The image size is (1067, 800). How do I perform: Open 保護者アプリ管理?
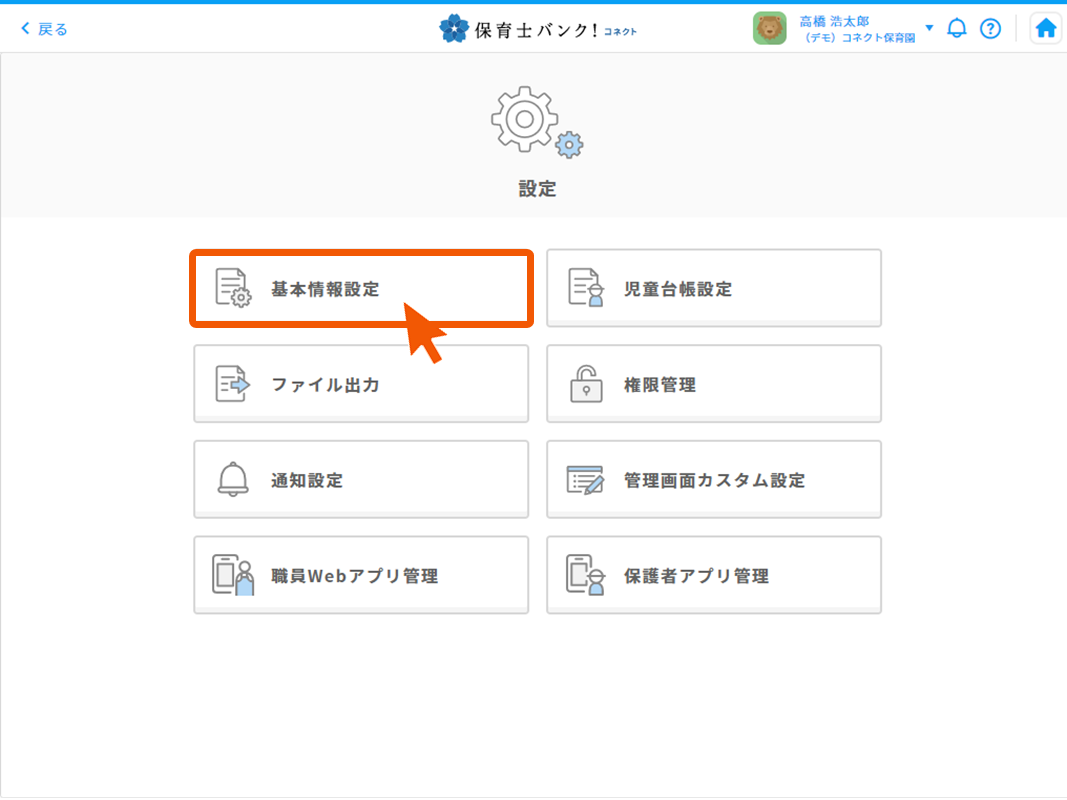(x=714, y=576)
